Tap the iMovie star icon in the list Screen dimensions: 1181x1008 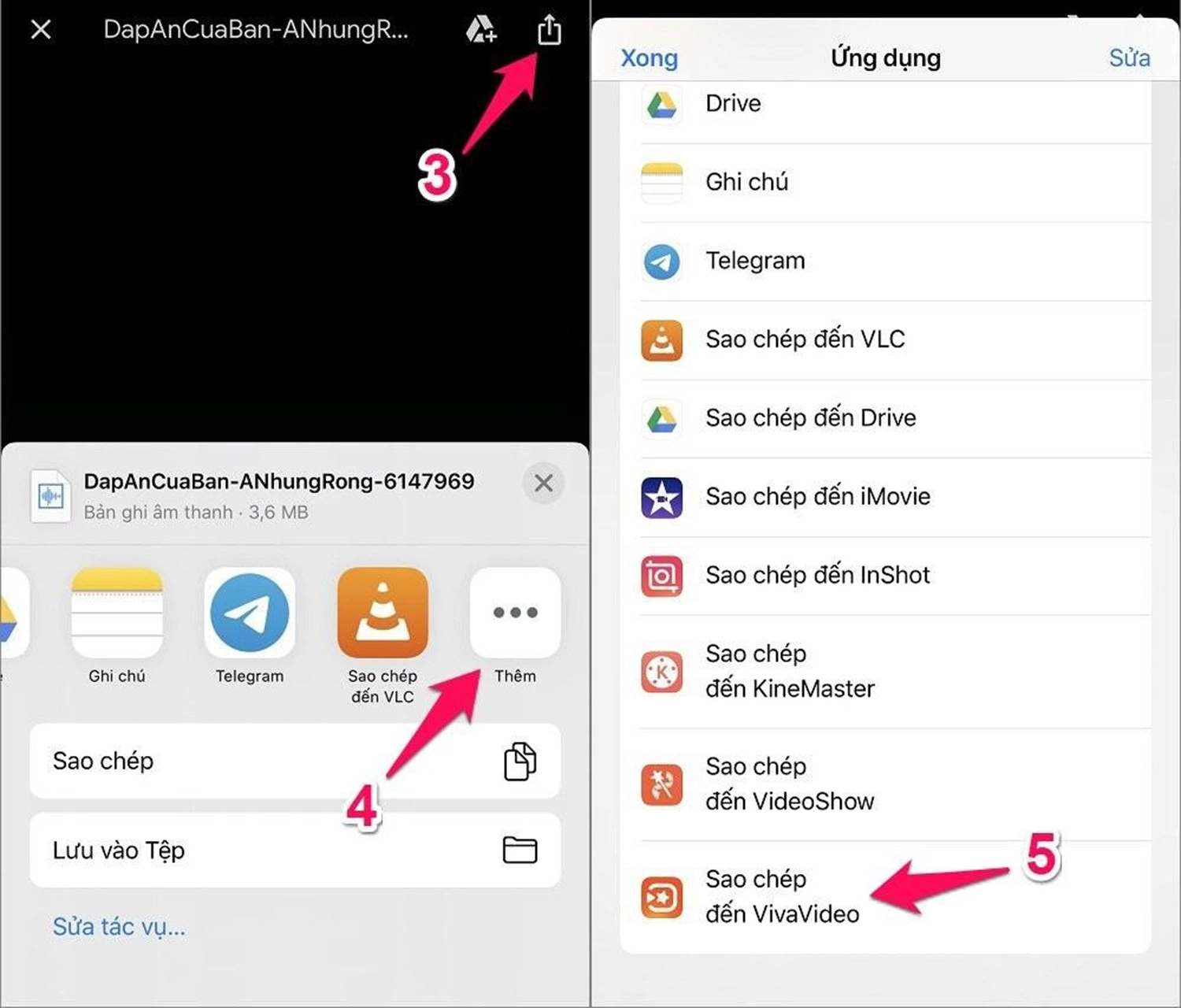tap(662, 498)
